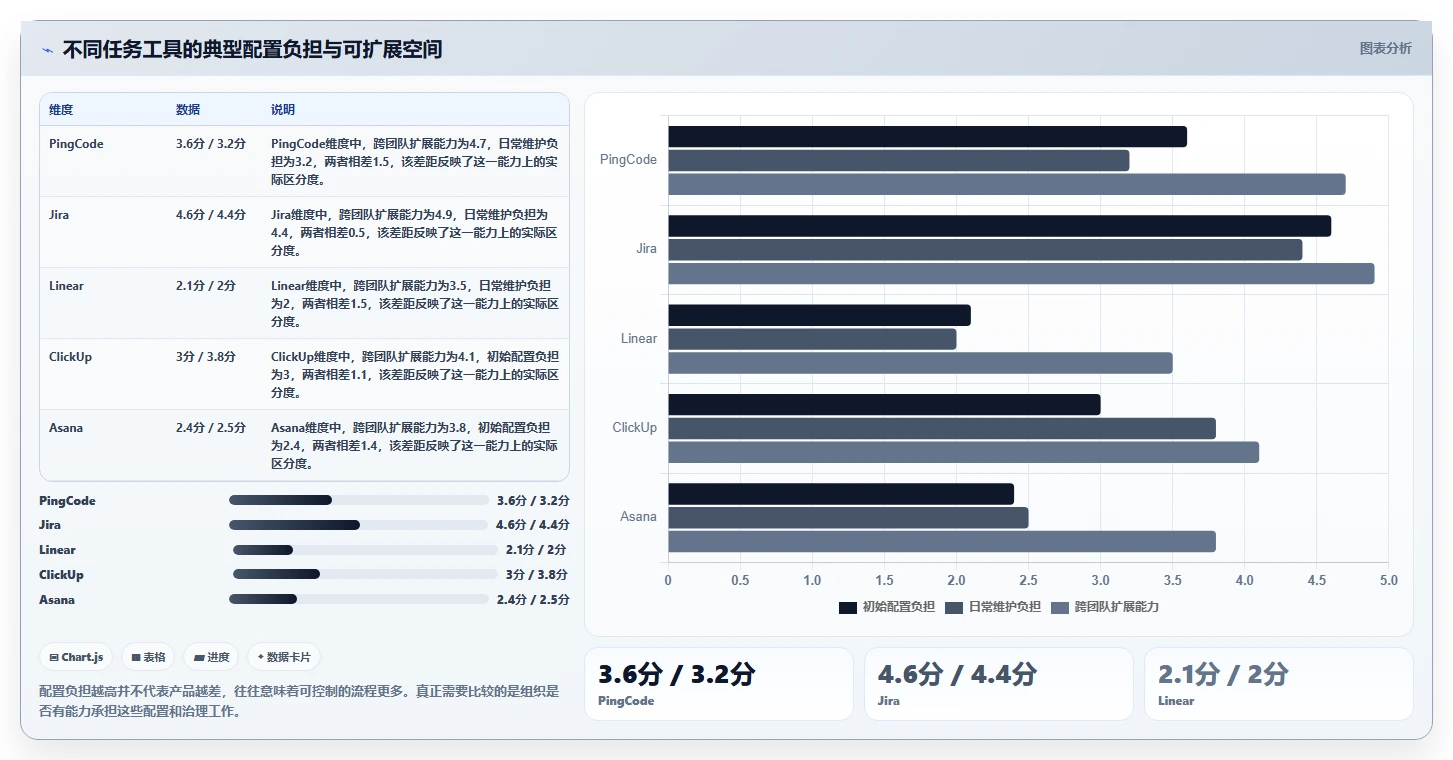Click the Asana progress bar

[359, 599]
